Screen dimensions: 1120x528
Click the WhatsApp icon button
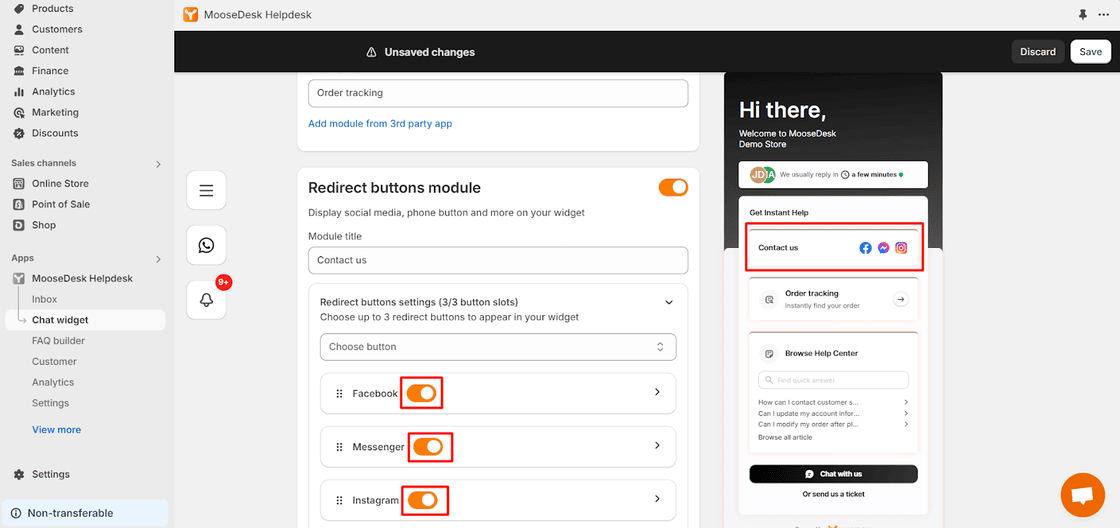click(206, 245)
